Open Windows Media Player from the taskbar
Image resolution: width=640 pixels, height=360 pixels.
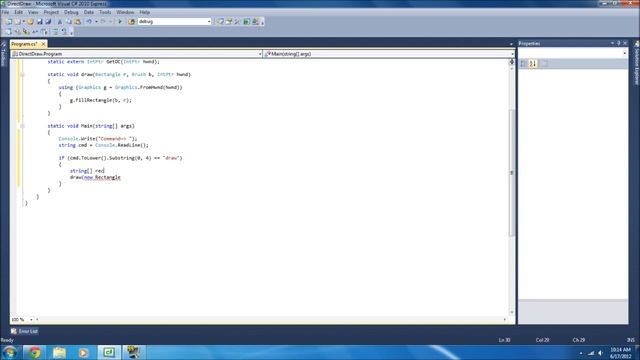(84, 352)
